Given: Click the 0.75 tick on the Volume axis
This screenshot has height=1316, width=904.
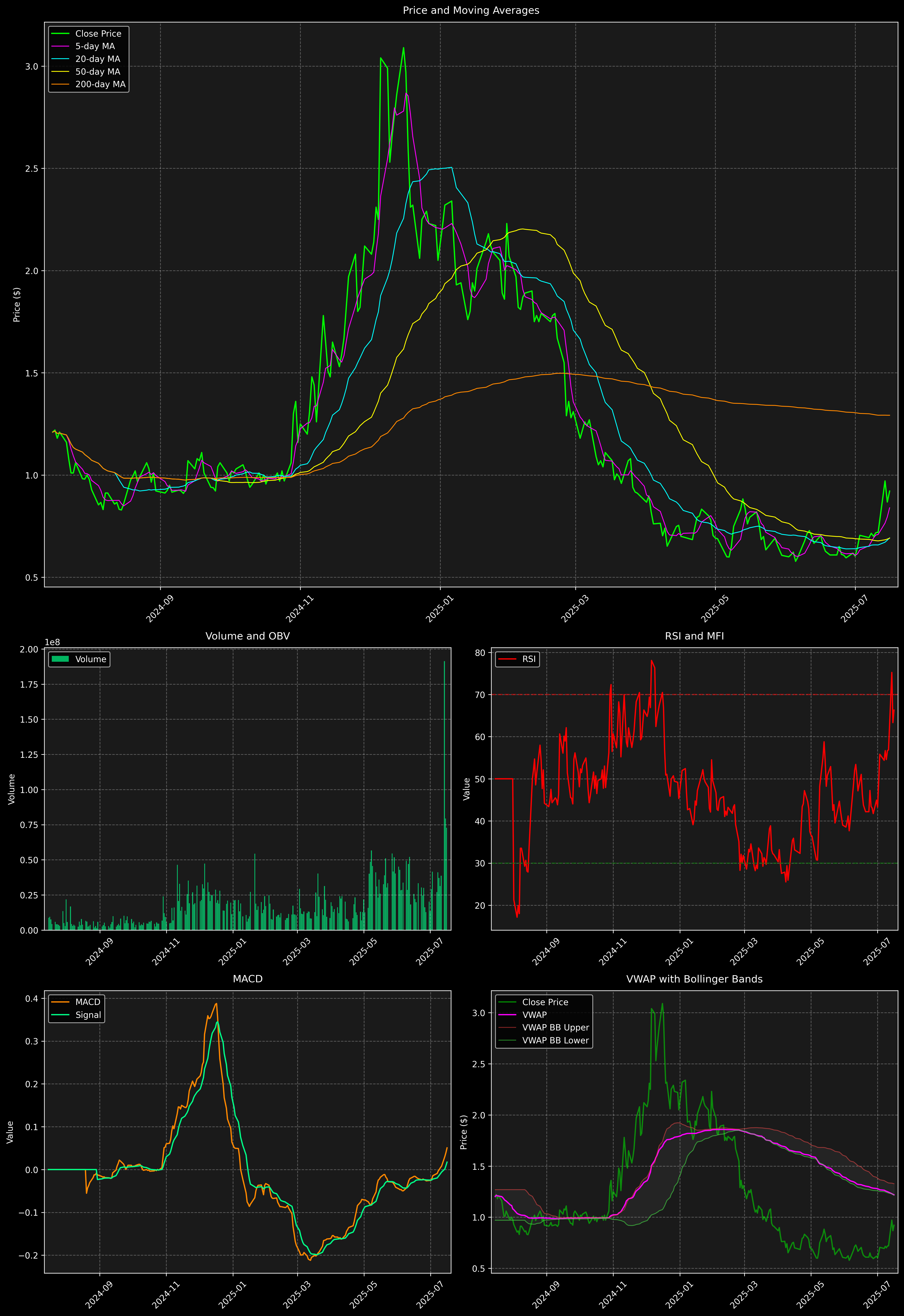Looking at the screenshot, I should point(29,825).
